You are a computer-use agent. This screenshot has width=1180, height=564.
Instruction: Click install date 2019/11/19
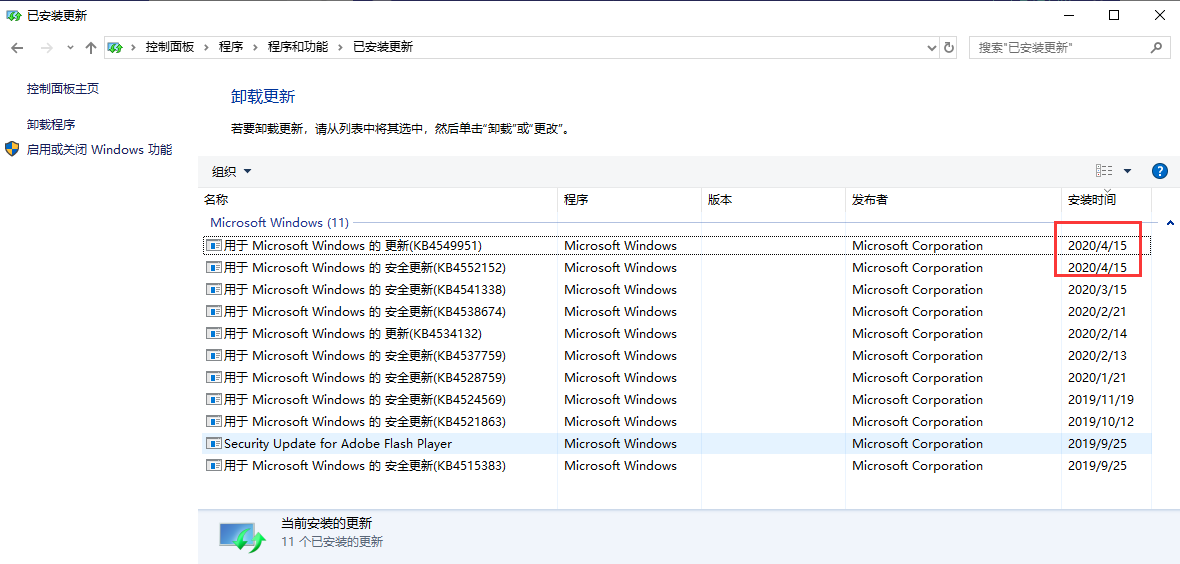[x=1101, y=400]
